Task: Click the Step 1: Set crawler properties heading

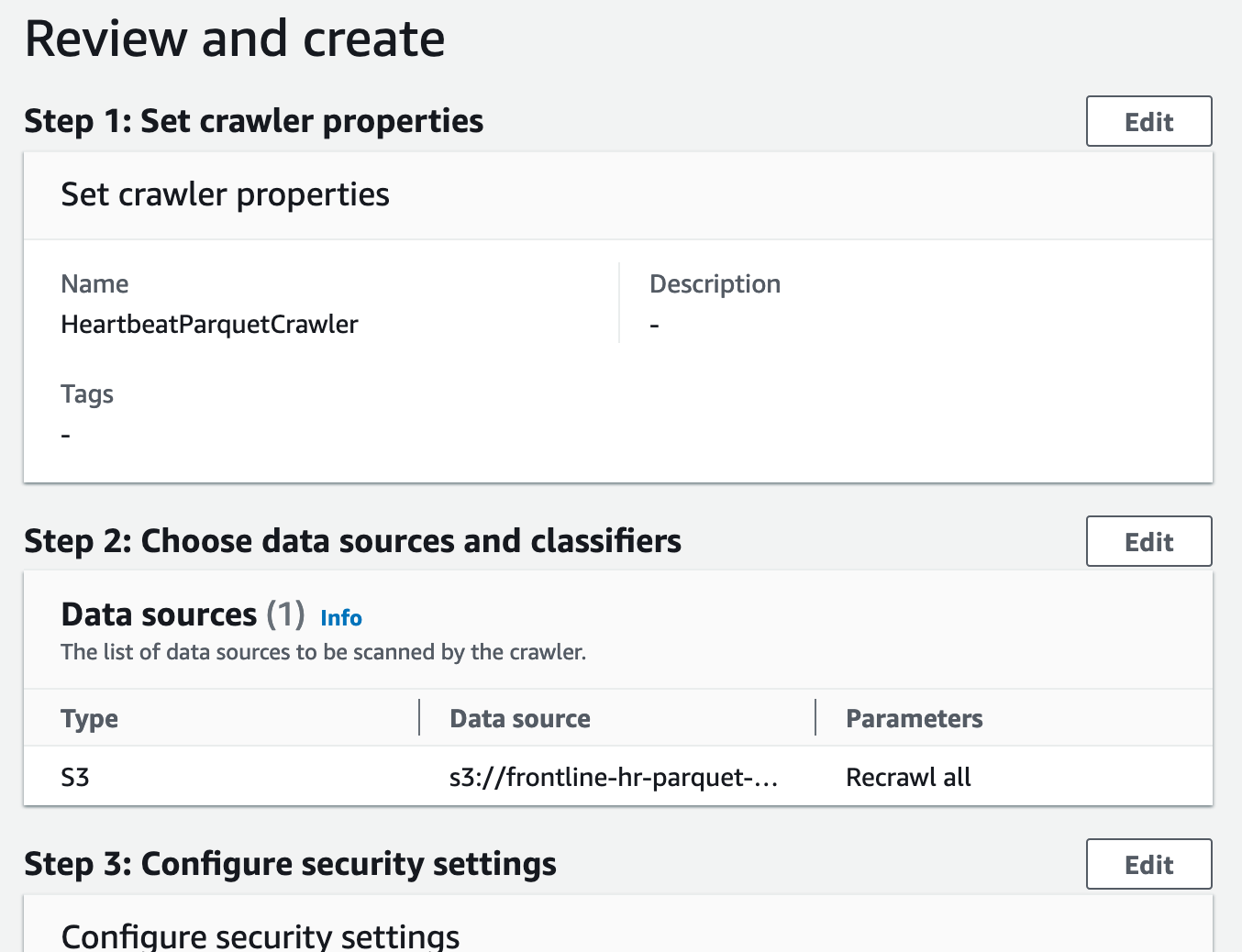Action: pos(253,121)
